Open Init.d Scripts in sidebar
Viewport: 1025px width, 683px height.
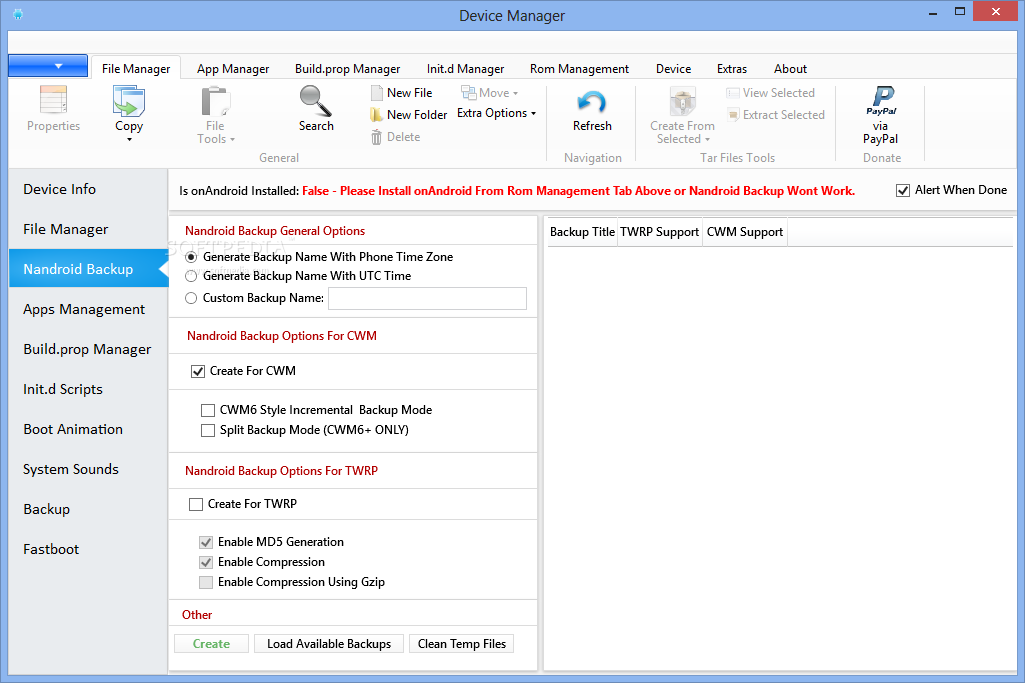pyautogui.click(x=89, y=390)
